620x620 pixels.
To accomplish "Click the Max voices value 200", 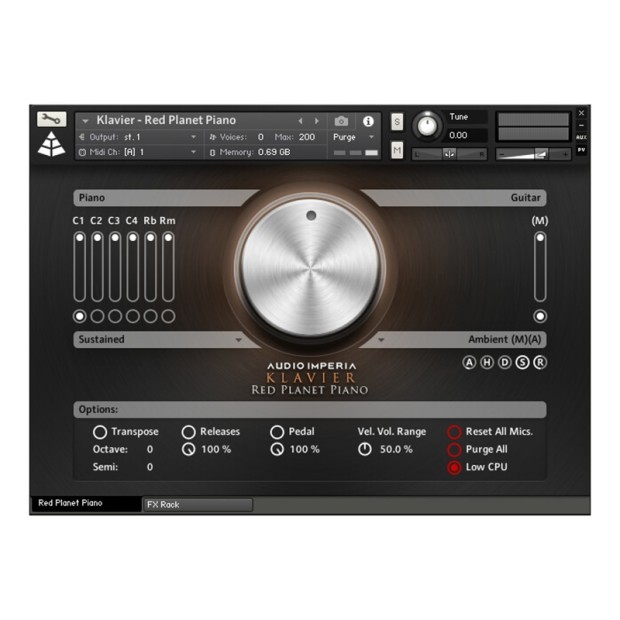I will [x=307, y=137].
